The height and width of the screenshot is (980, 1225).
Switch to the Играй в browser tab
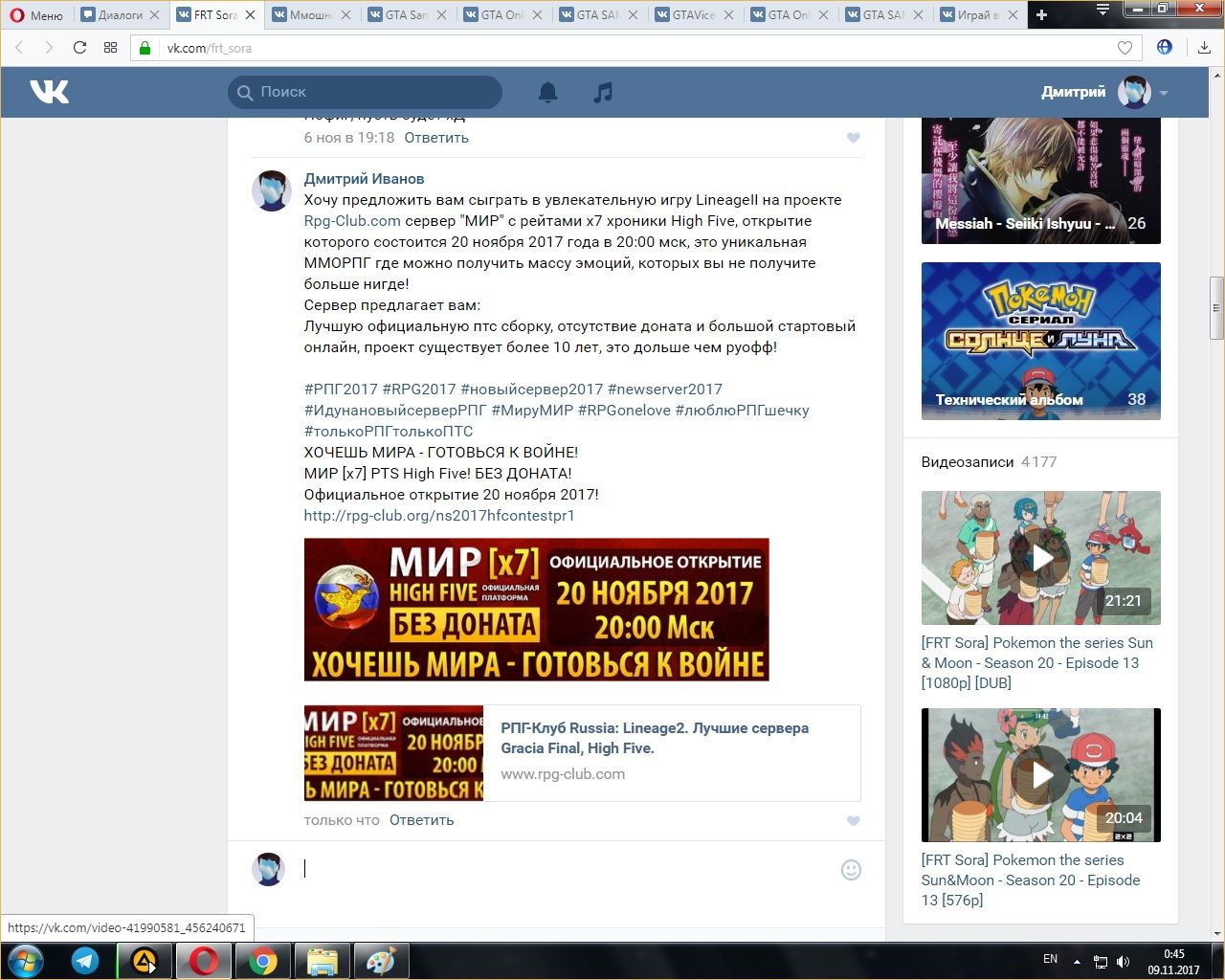click(978, 15)
